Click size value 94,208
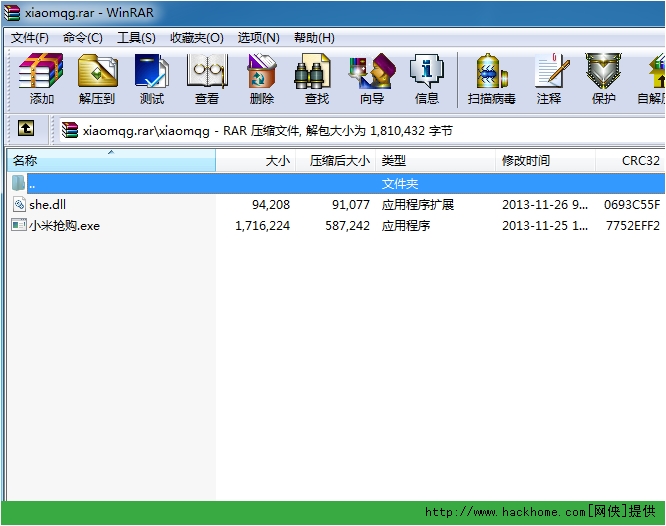Image resolution: width=666 pixels, height=526 pixels. pos(271,205)
